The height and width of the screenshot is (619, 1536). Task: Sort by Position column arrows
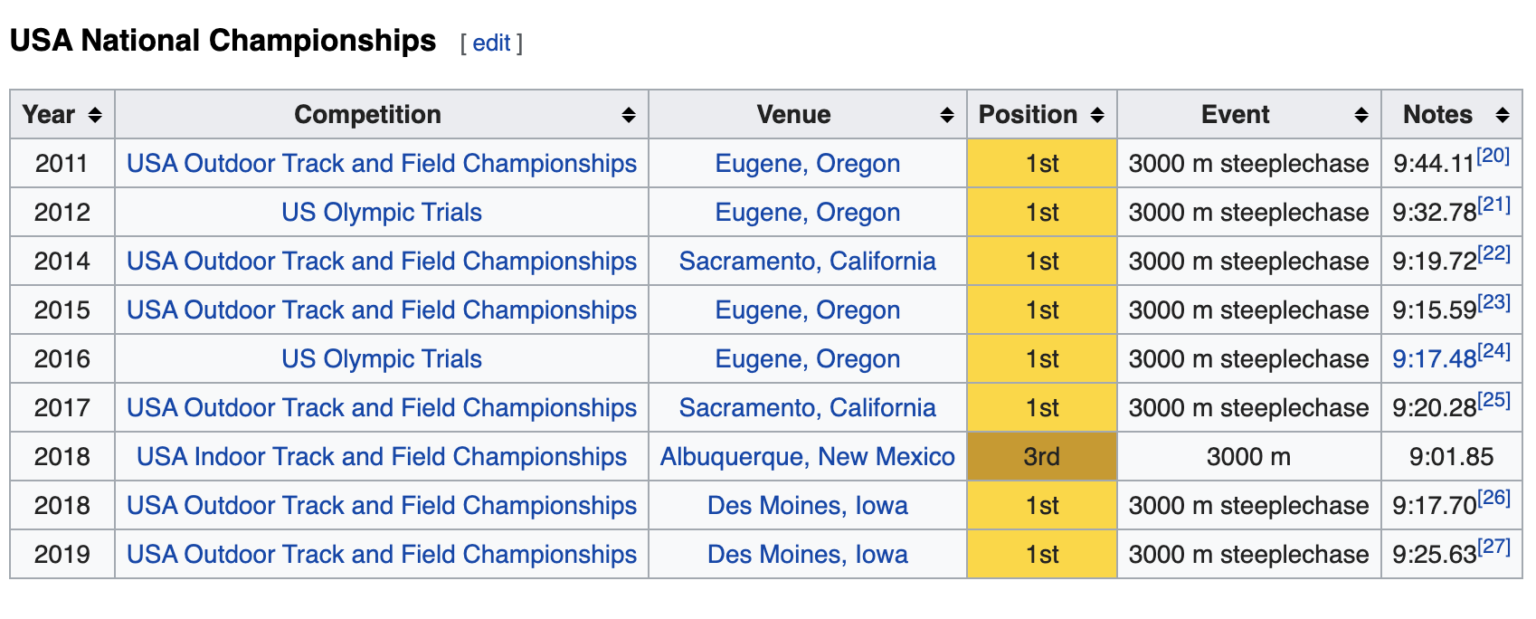[x=1097, y=115]
